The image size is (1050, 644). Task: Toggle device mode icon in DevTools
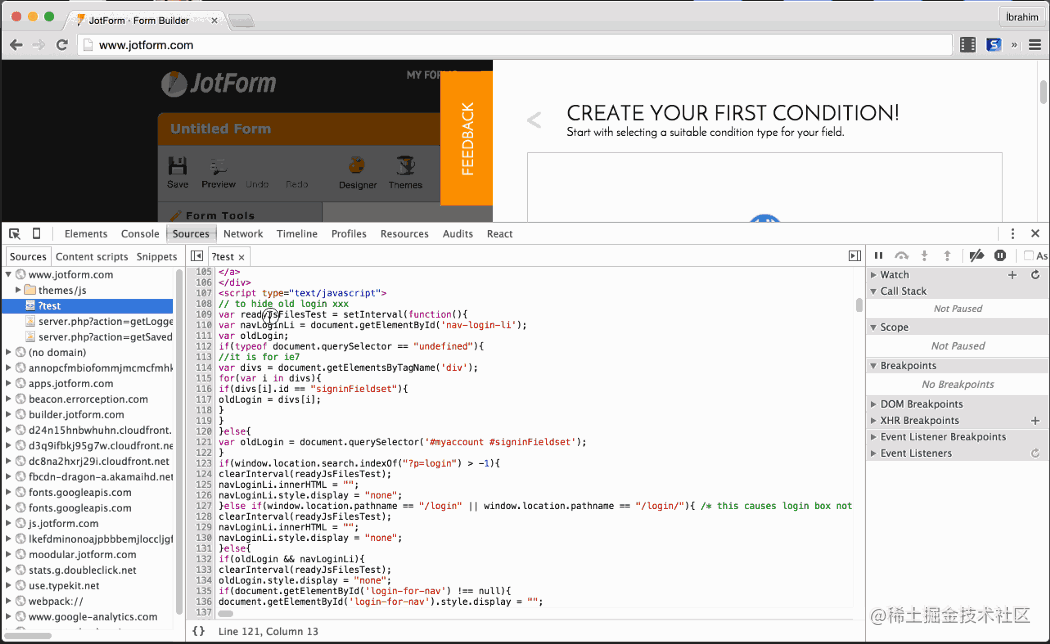[37, 234]
